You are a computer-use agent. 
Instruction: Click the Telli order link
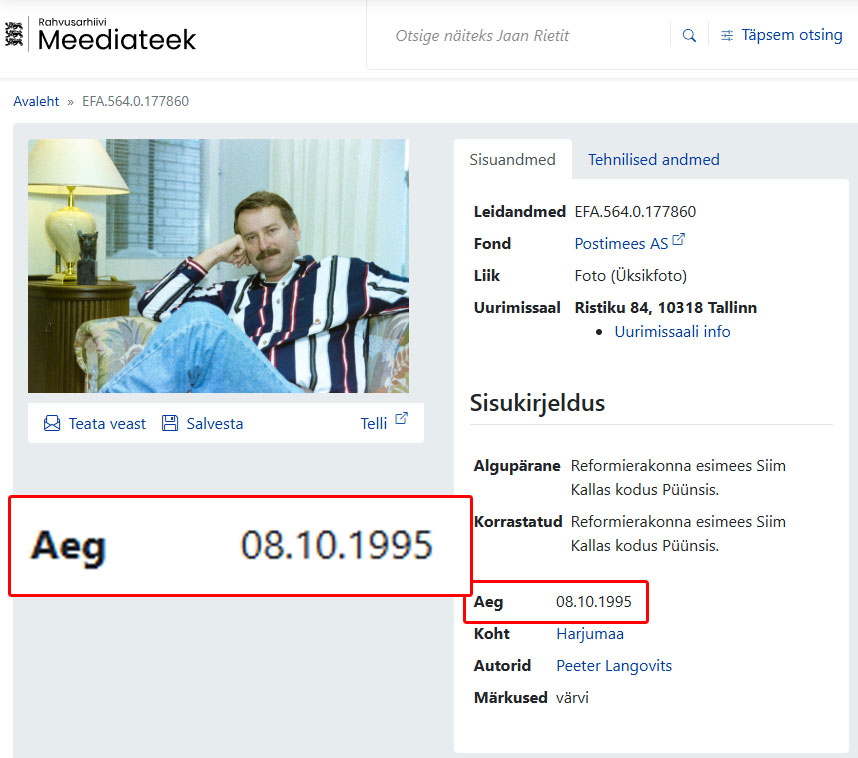[373, 424]
